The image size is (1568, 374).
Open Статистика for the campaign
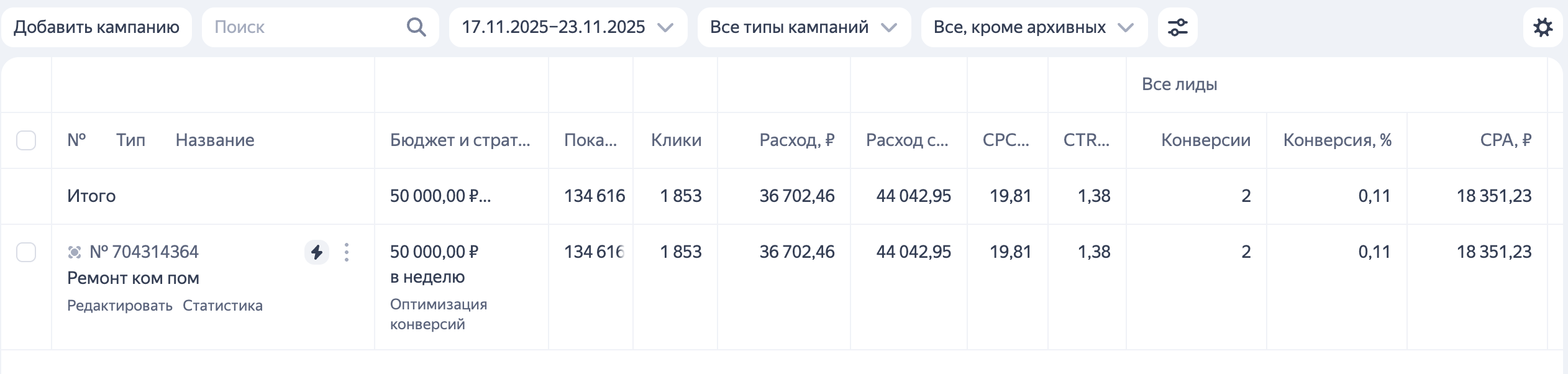click(222, 306)
